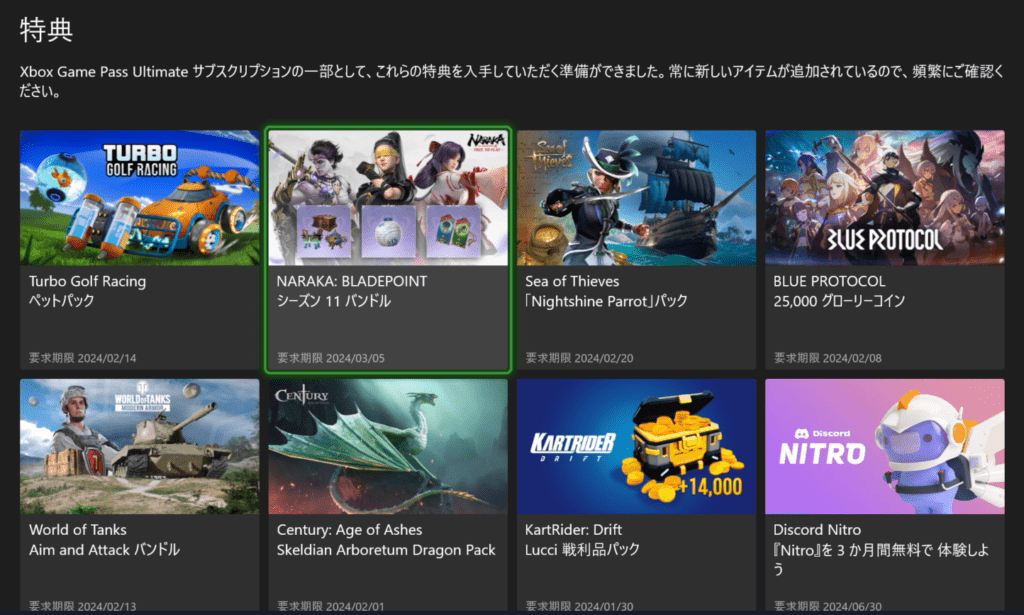
Task: Click claim deadline '要求期限 2024/02/14'
Action: (x=82, y=358)
